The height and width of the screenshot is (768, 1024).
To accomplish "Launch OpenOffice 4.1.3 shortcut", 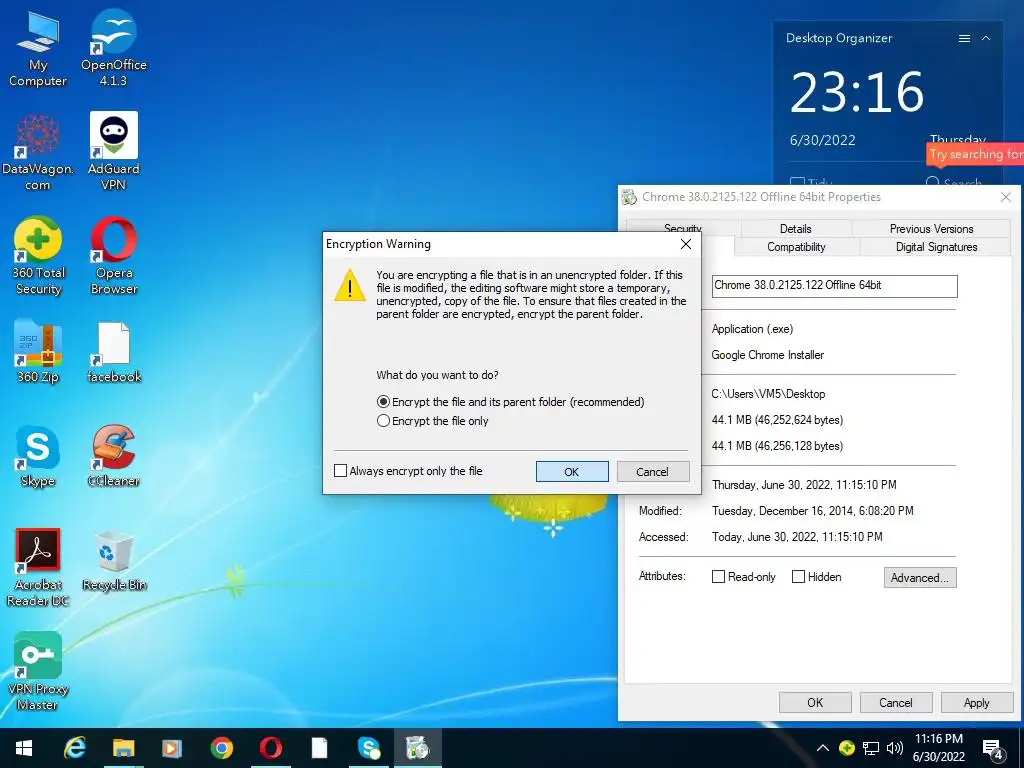I will (114, 50).
